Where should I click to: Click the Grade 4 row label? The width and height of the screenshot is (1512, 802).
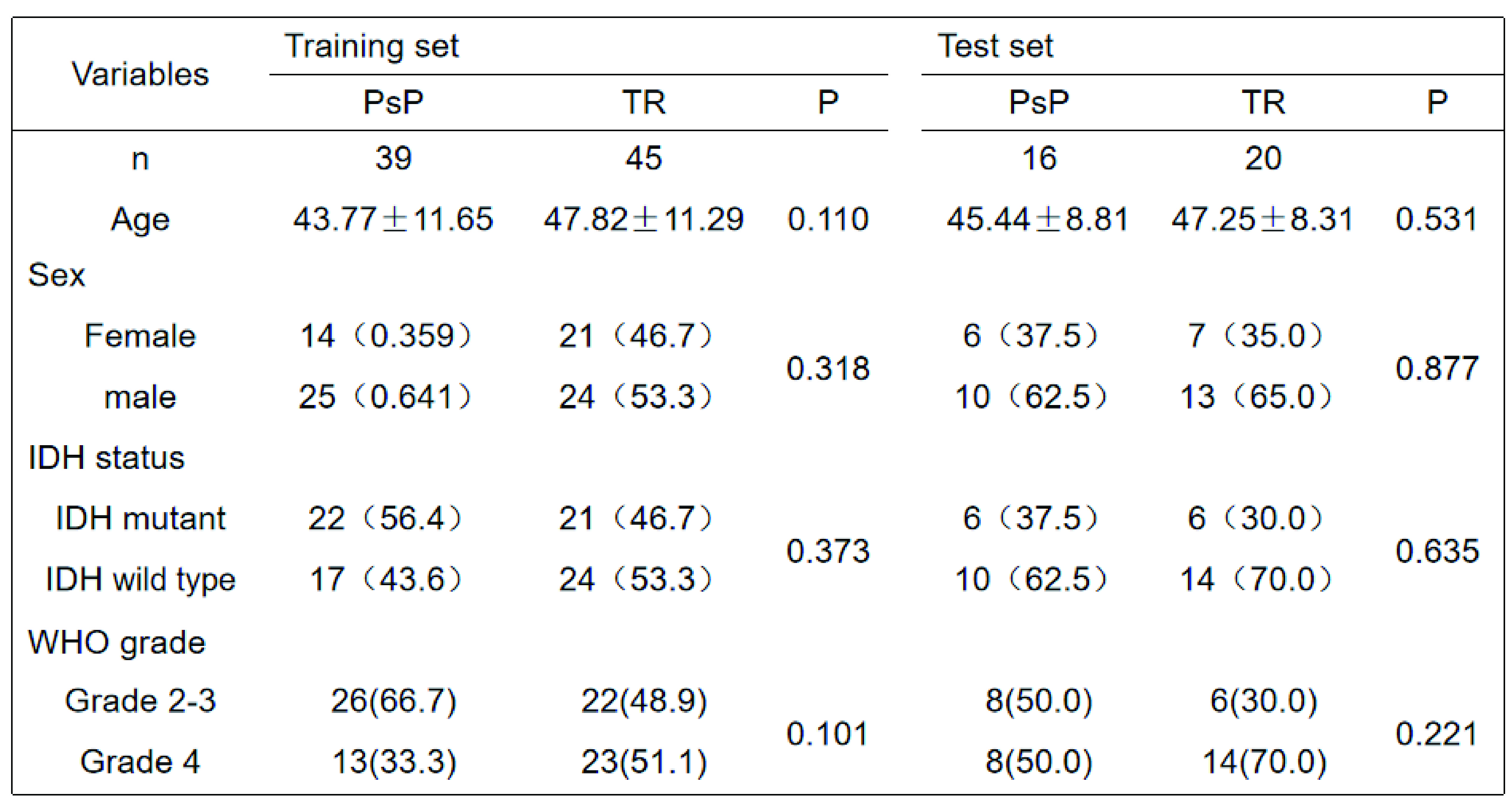[140, 761]
